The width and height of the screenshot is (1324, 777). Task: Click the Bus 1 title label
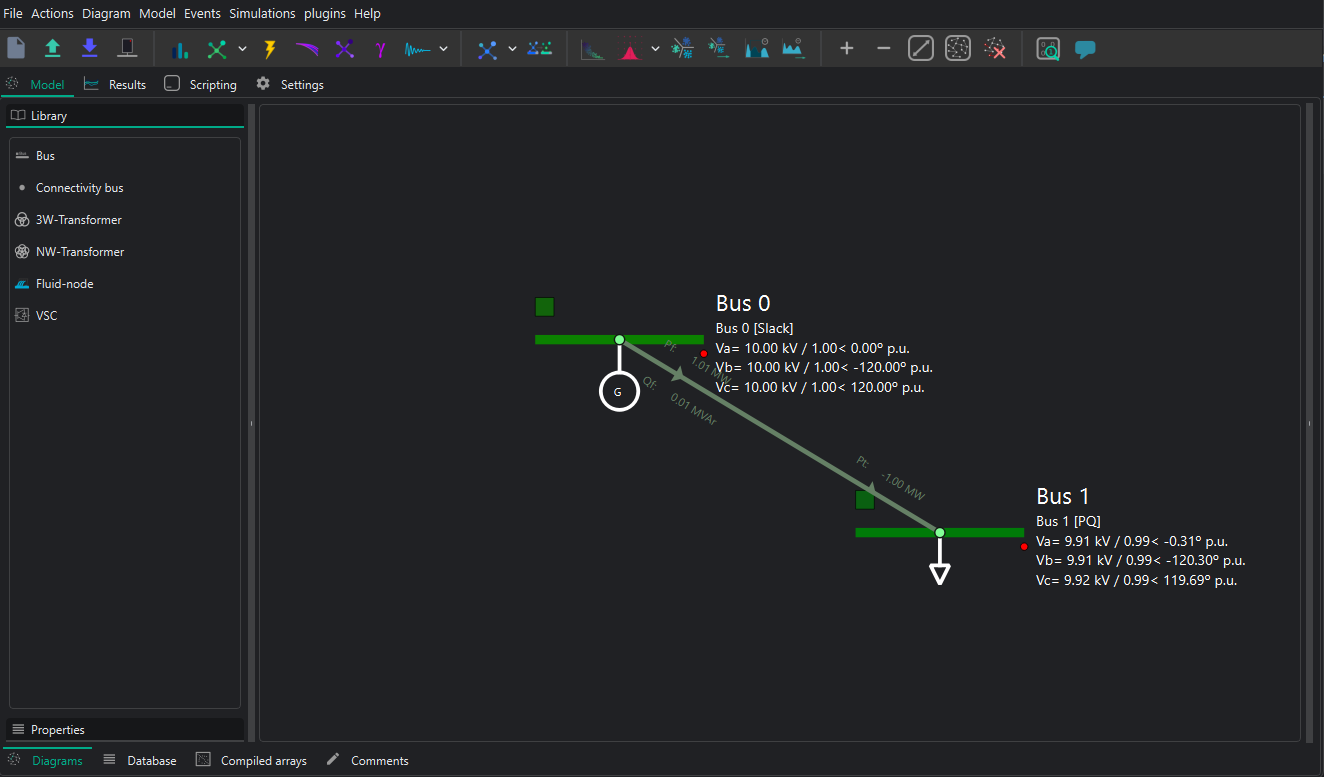click(x=1063, y=496)
